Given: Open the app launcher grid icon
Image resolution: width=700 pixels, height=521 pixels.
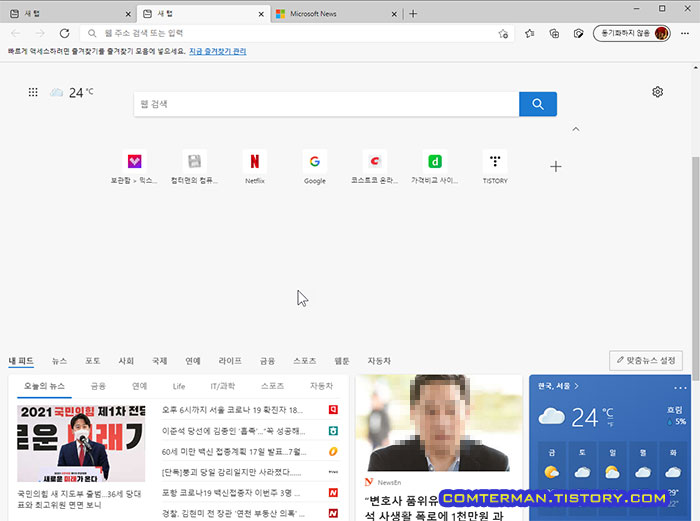Looking at the screenshot, I should click(x=33, y=92).
